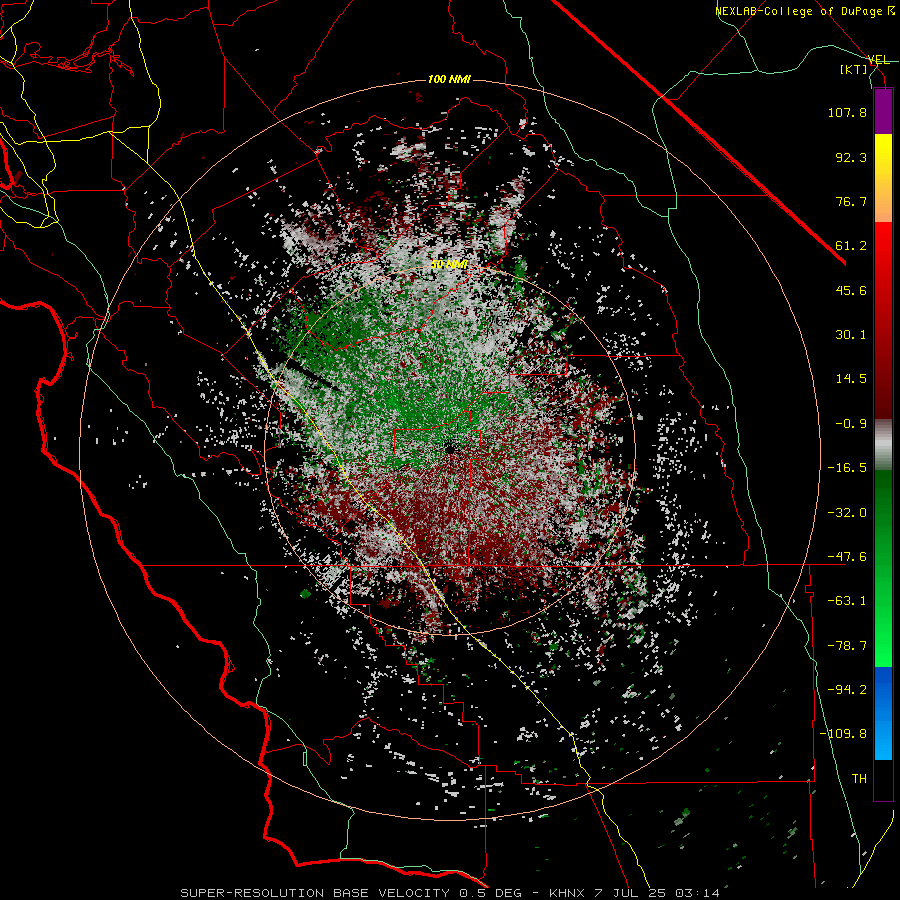
Task: Click the -47.6 velocity scale value
Action: click(x=847, y=557)
